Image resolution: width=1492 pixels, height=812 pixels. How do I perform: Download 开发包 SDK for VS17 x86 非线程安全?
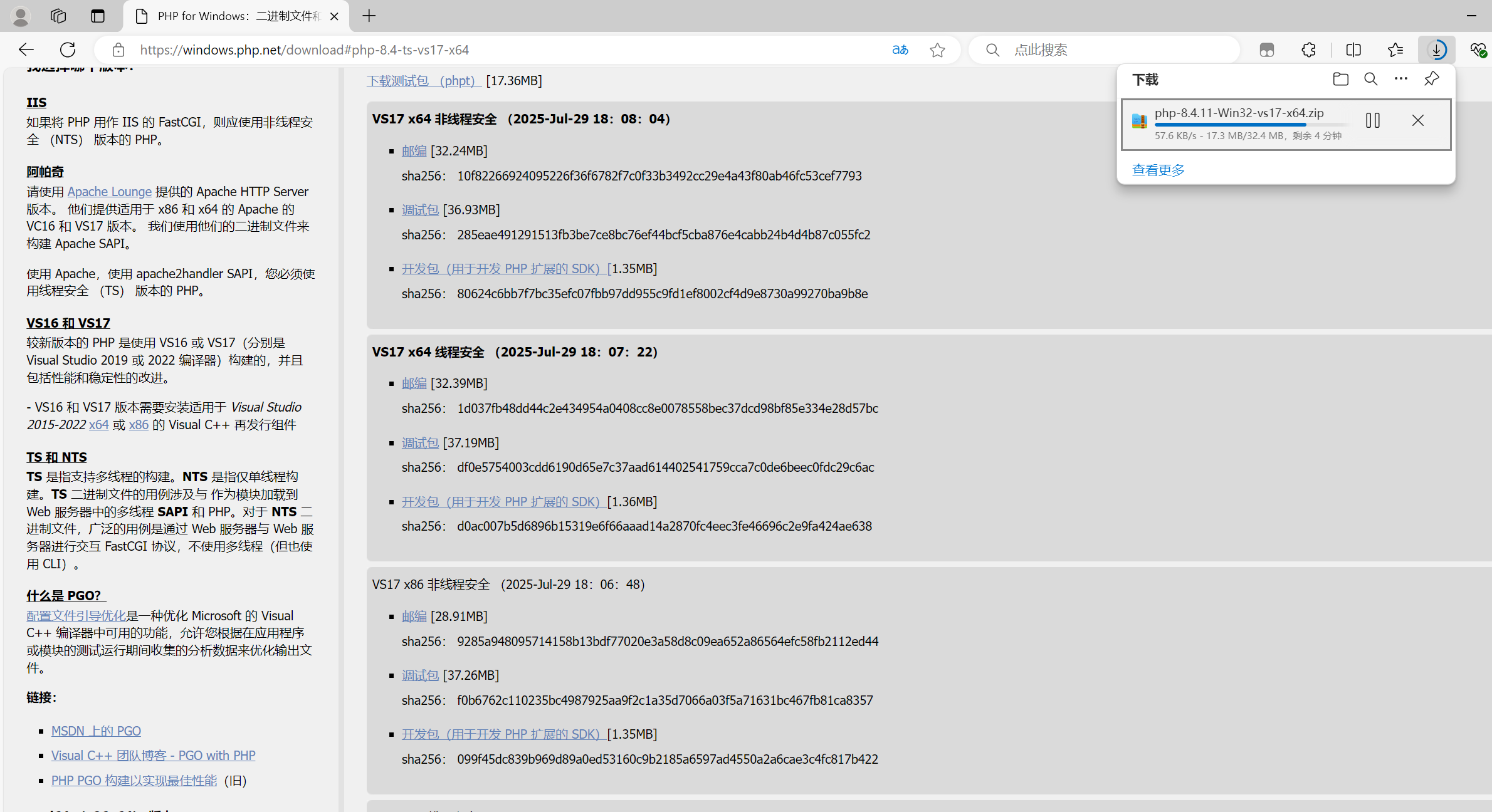503,734
